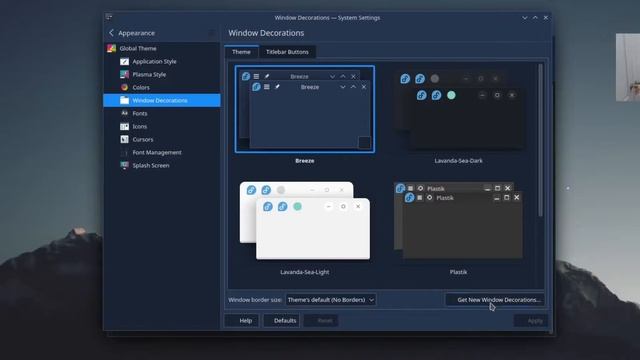Click the Global Theme icon in sidebar

pos(111,48)
